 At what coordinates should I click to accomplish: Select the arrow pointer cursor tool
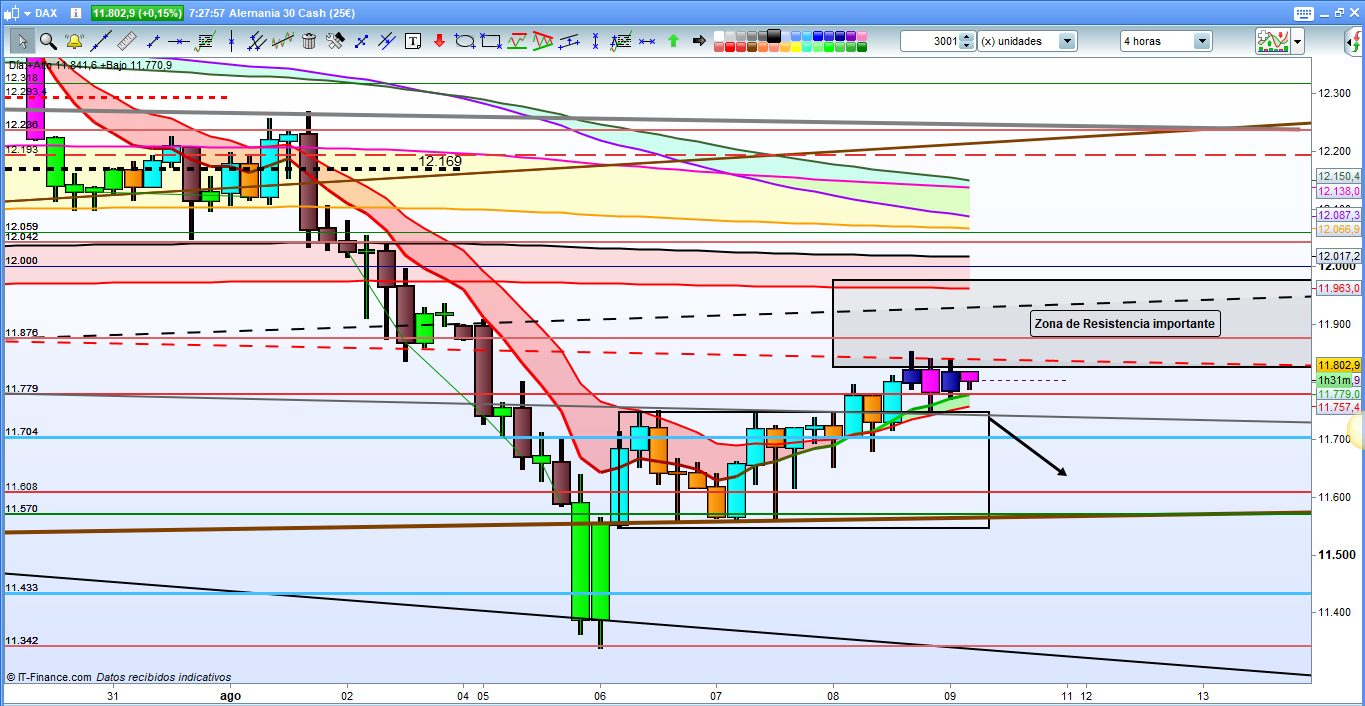[x=22, y=41]
